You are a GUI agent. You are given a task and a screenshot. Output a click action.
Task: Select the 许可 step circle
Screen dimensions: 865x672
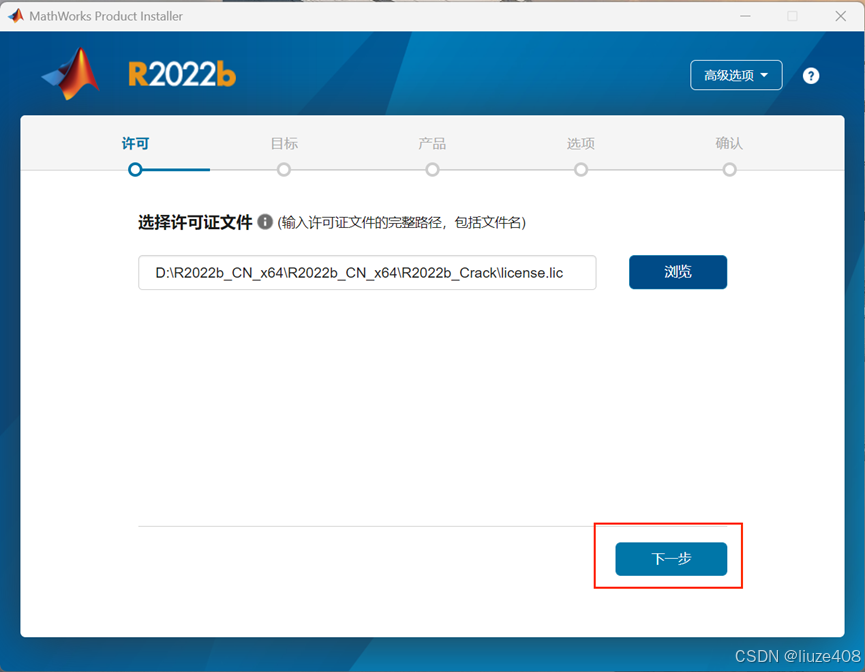[x=135, y=170]
